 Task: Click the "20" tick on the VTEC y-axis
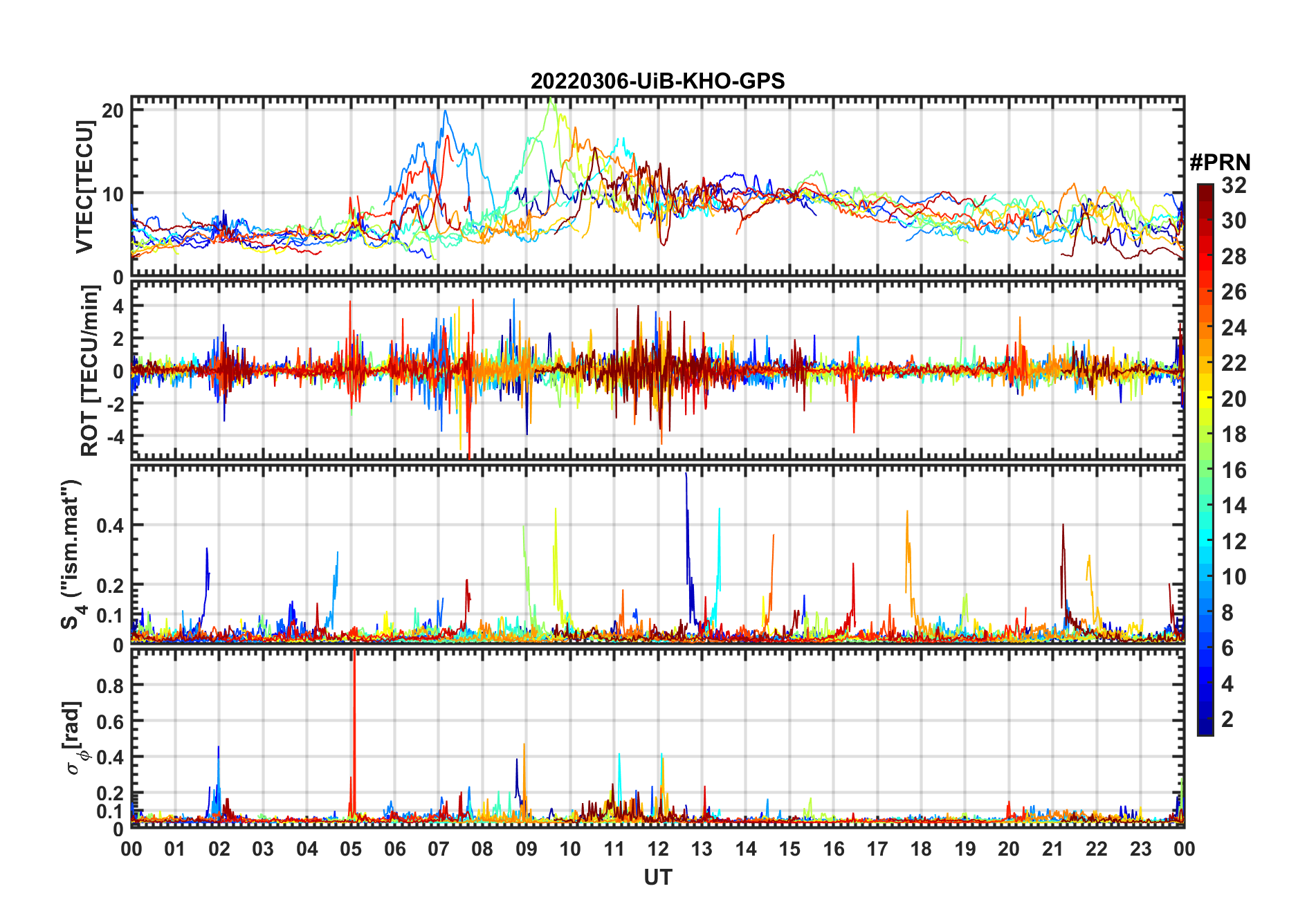(x=113, y=111)
